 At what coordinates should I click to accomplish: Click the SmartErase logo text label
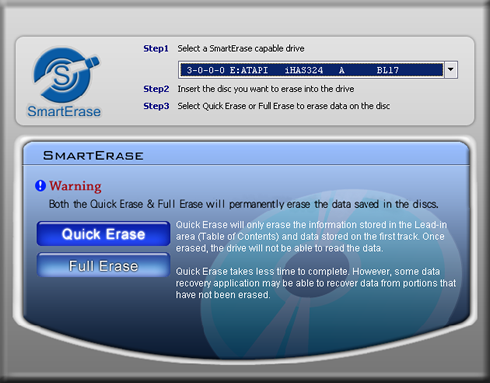pos(64,111)
